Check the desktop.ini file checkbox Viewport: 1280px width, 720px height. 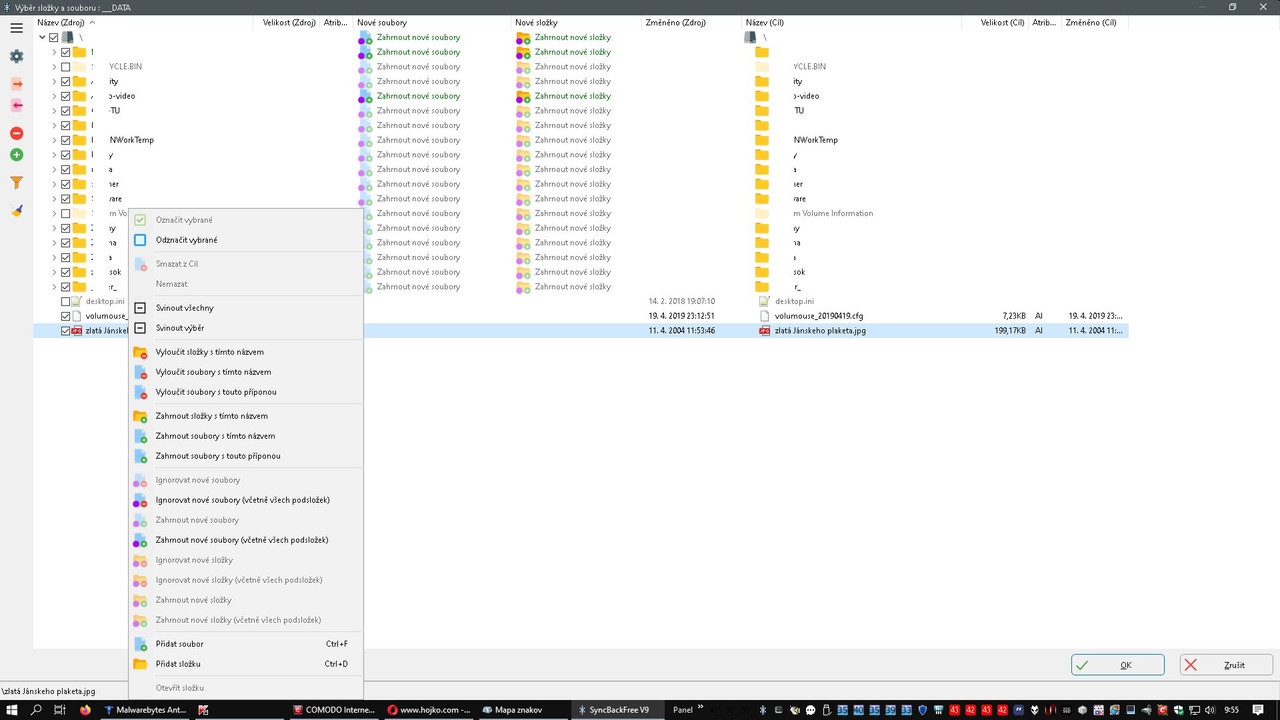click(x=66, y=301)
